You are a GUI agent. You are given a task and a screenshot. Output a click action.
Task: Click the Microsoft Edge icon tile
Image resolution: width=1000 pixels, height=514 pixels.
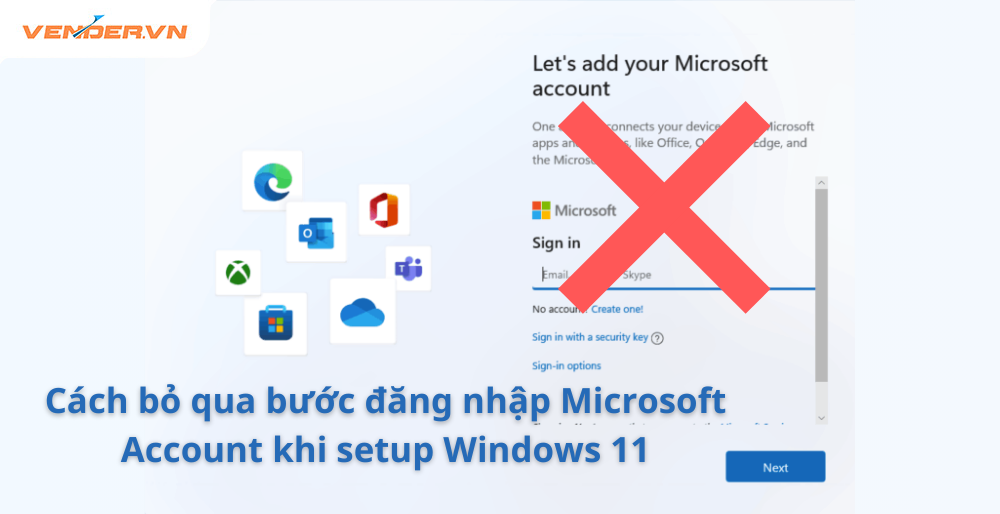click(272, 180)
